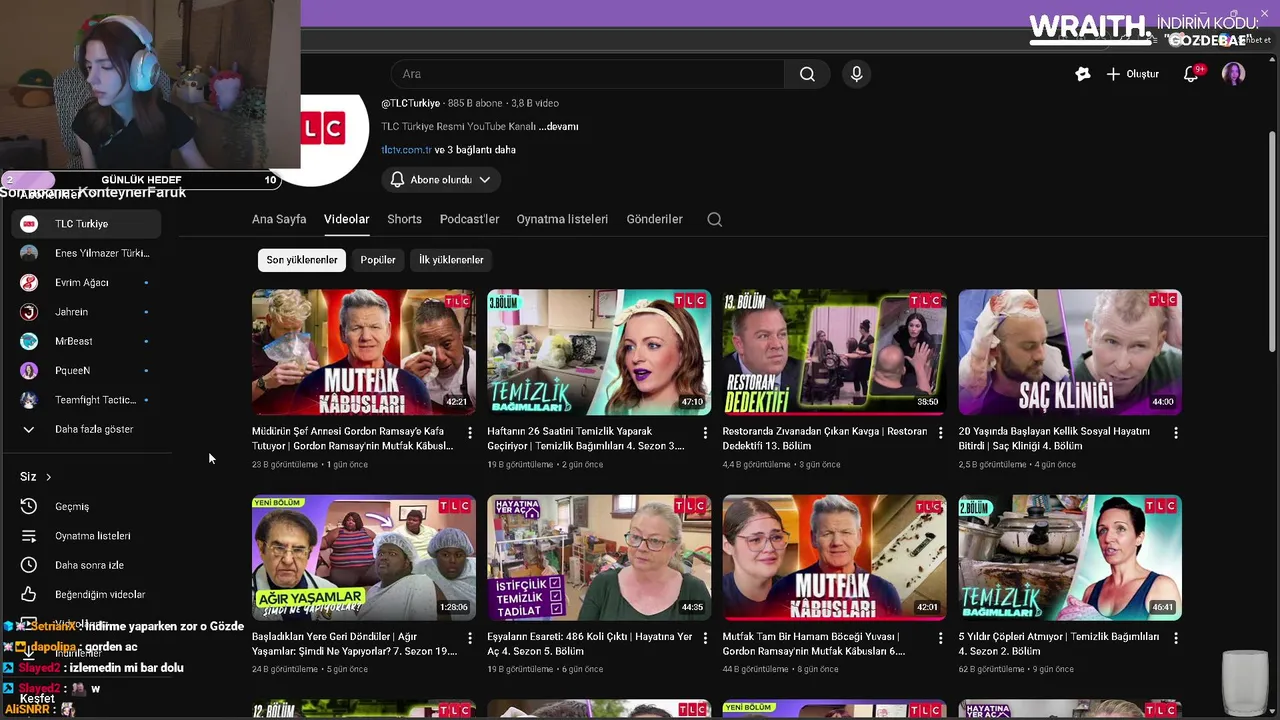This screenshot has width=1280, height=720.
Task: Open Restoranda Zıvanadan Çıkan Kavga video title
Action: [825, 439]
